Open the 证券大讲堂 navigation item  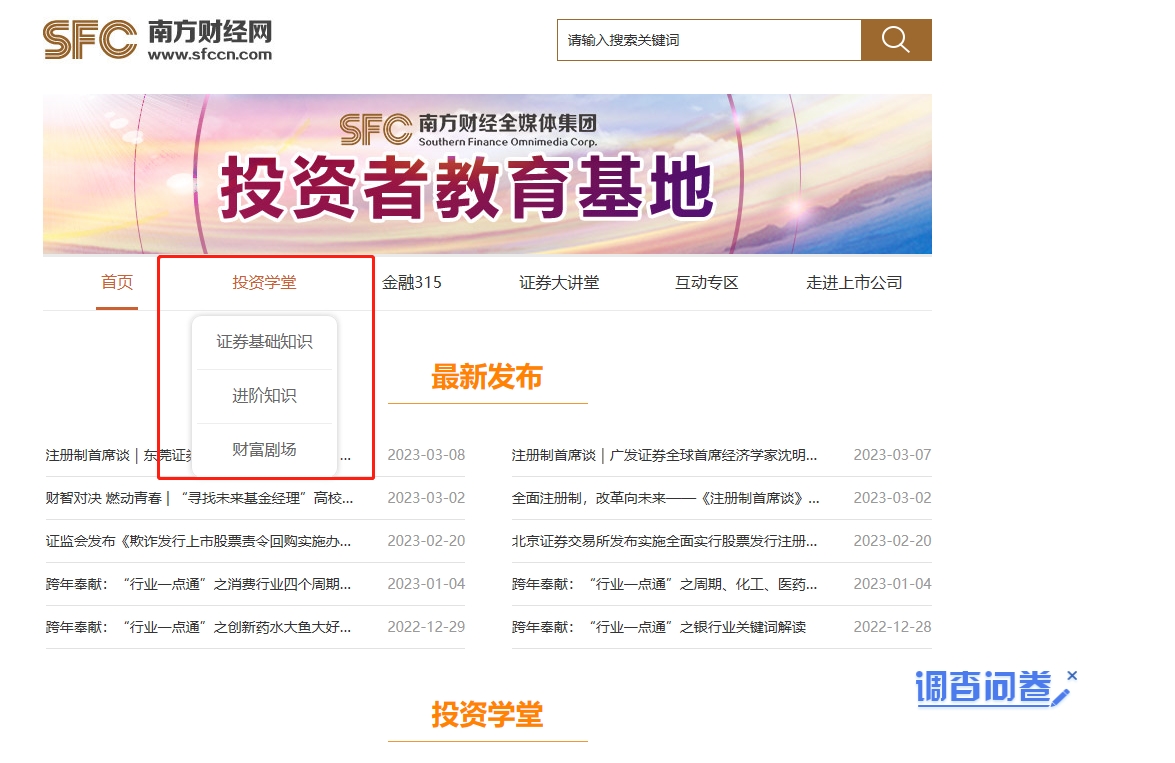pos(559,283)
